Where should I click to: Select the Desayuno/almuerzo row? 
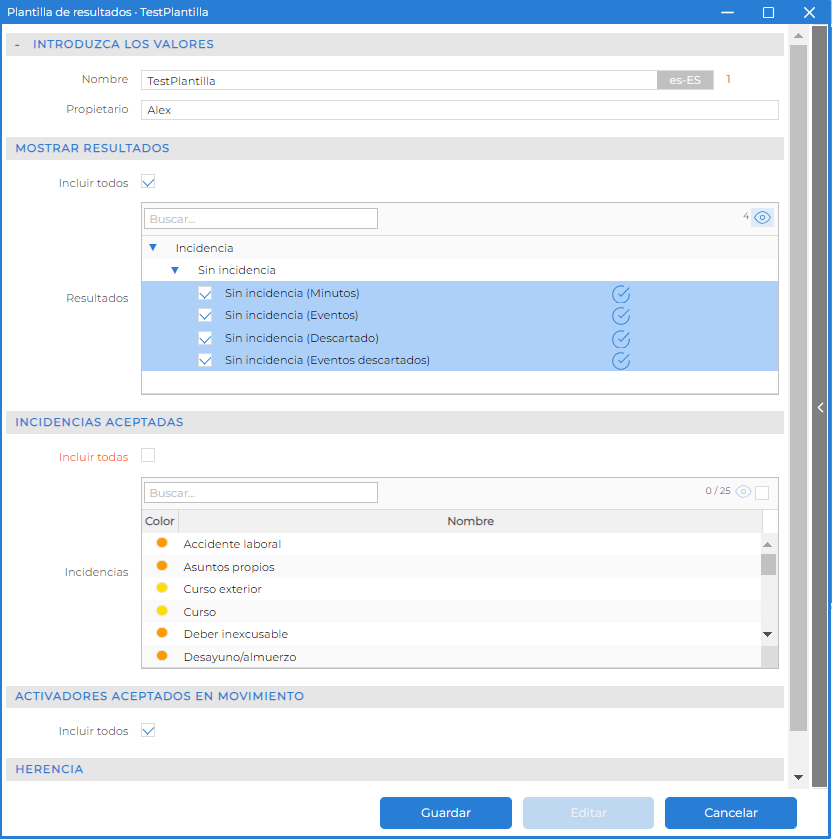pos(452,657)
